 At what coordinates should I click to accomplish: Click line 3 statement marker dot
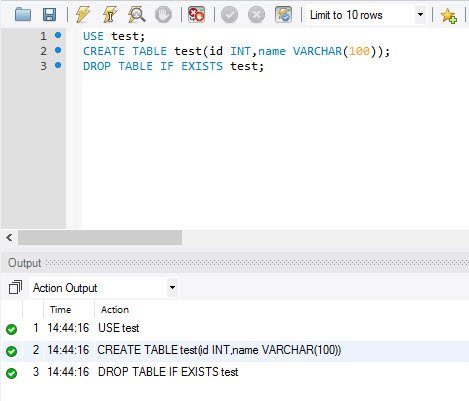(x=58, y=65)
